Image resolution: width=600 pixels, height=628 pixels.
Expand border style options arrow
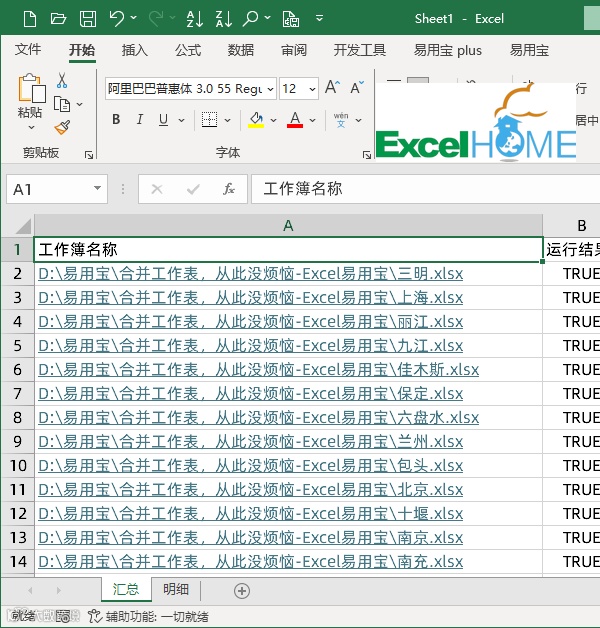coord(228,120)
